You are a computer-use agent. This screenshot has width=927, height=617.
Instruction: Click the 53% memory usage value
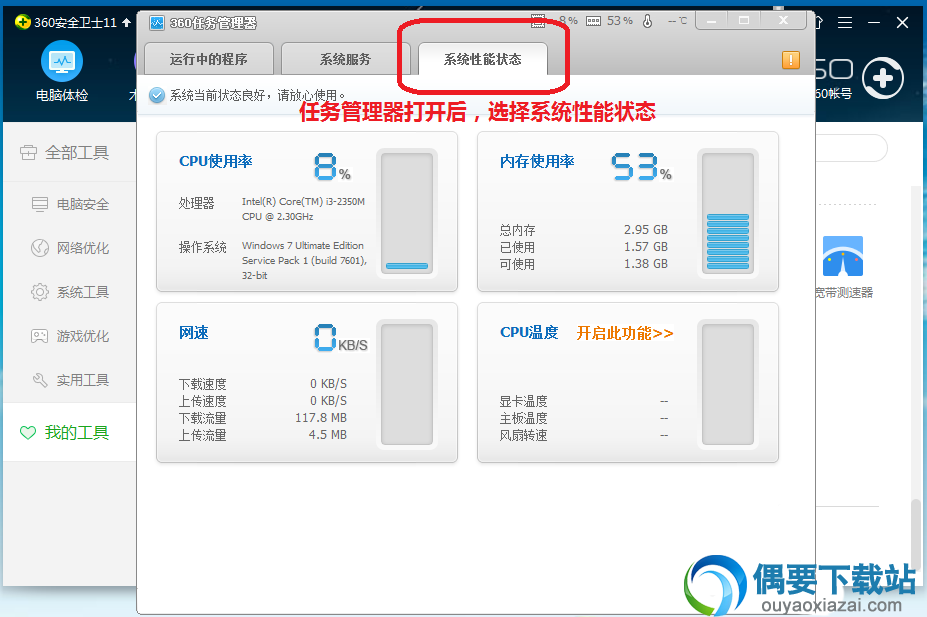pyautogui.click(x=641, y=167)
